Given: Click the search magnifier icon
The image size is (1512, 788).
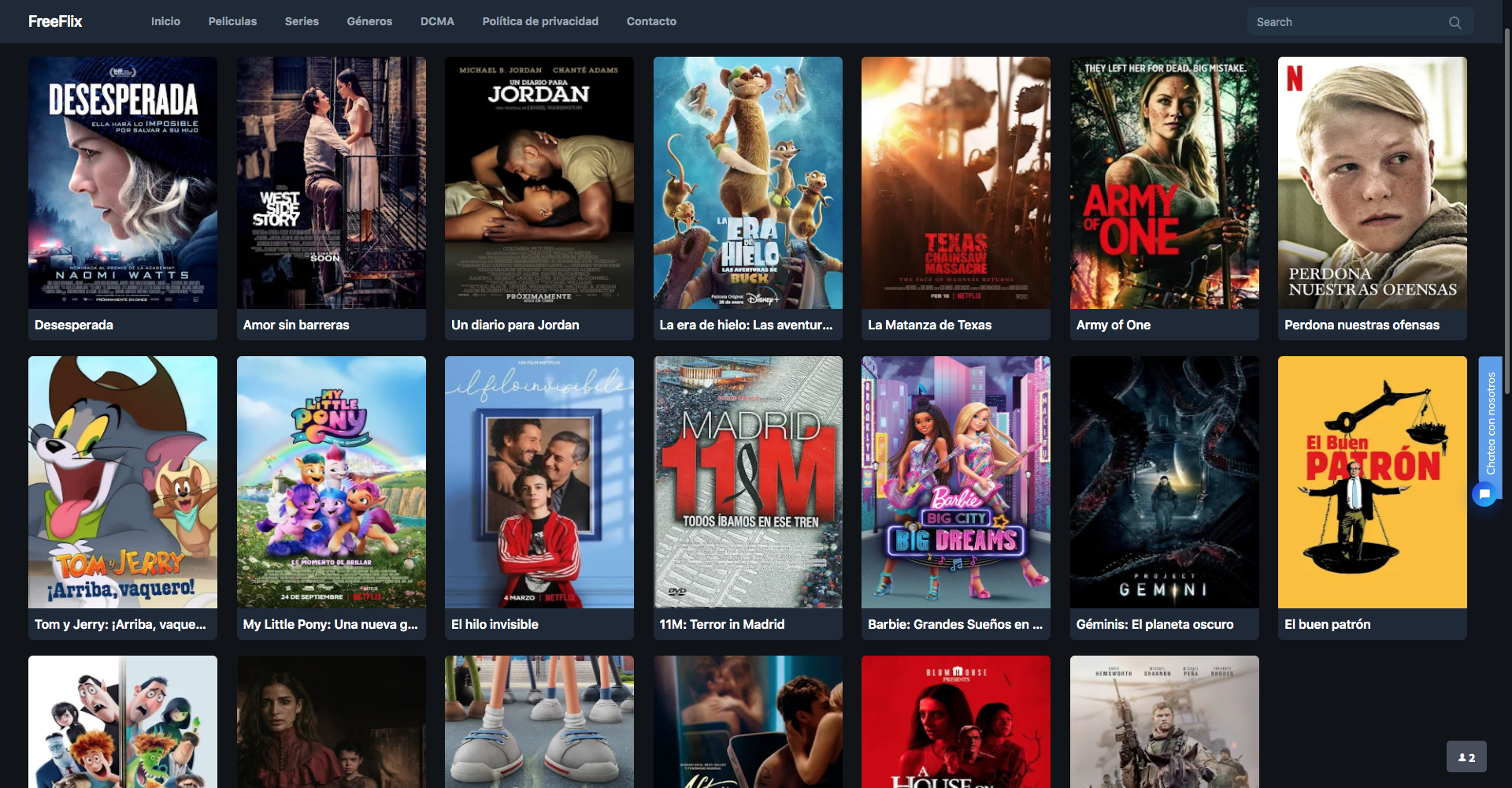Looking at the screenshot, I should (x=1455, y=22).
